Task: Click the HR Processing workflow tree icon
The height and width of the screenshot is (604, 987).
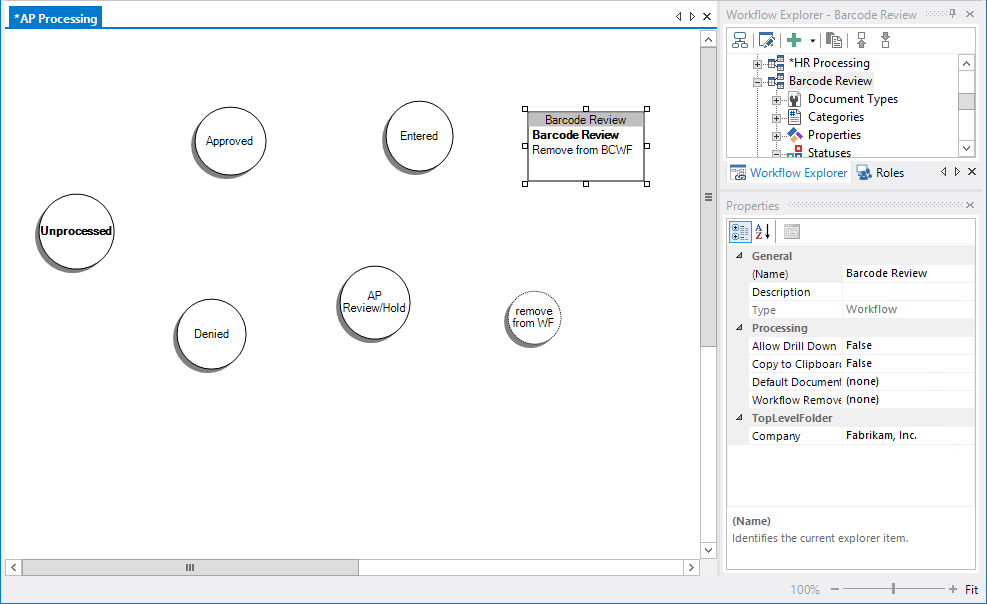Action: [x=776, y=63]
